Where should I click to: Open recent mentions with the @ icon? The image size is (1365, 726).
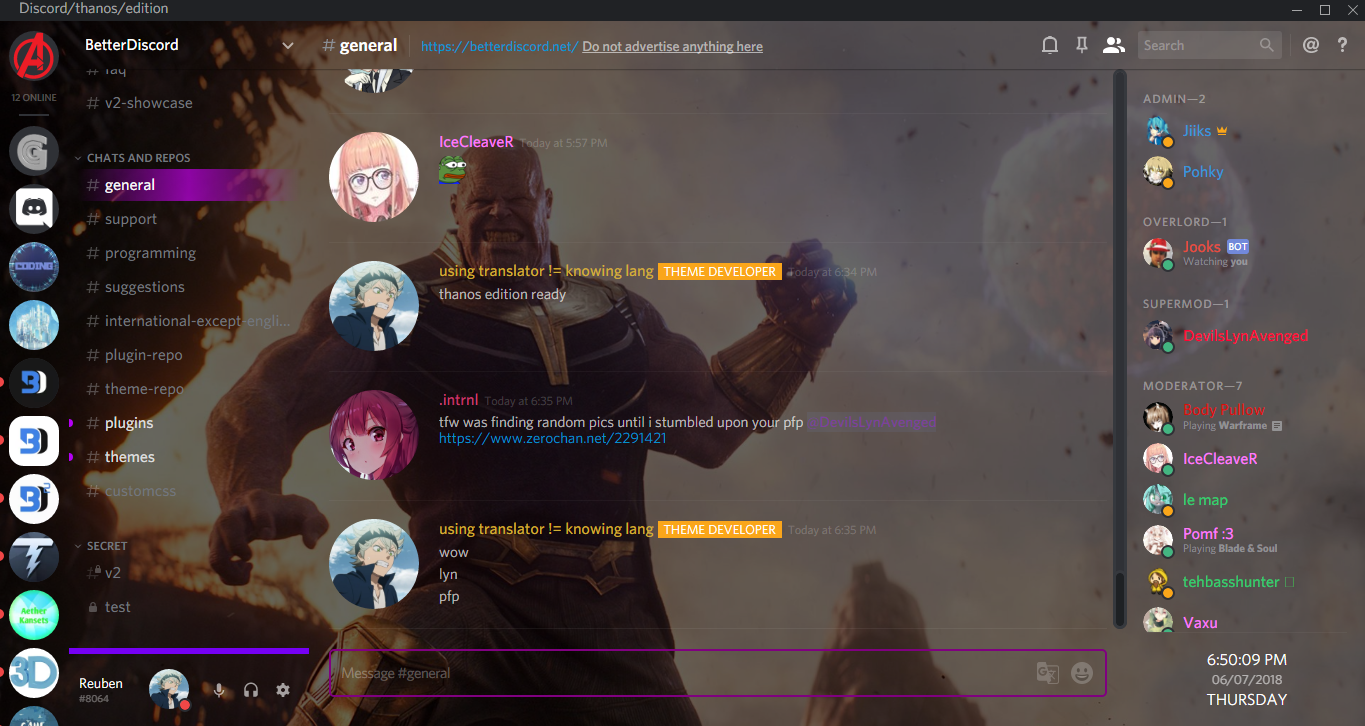click(1311, 45)
